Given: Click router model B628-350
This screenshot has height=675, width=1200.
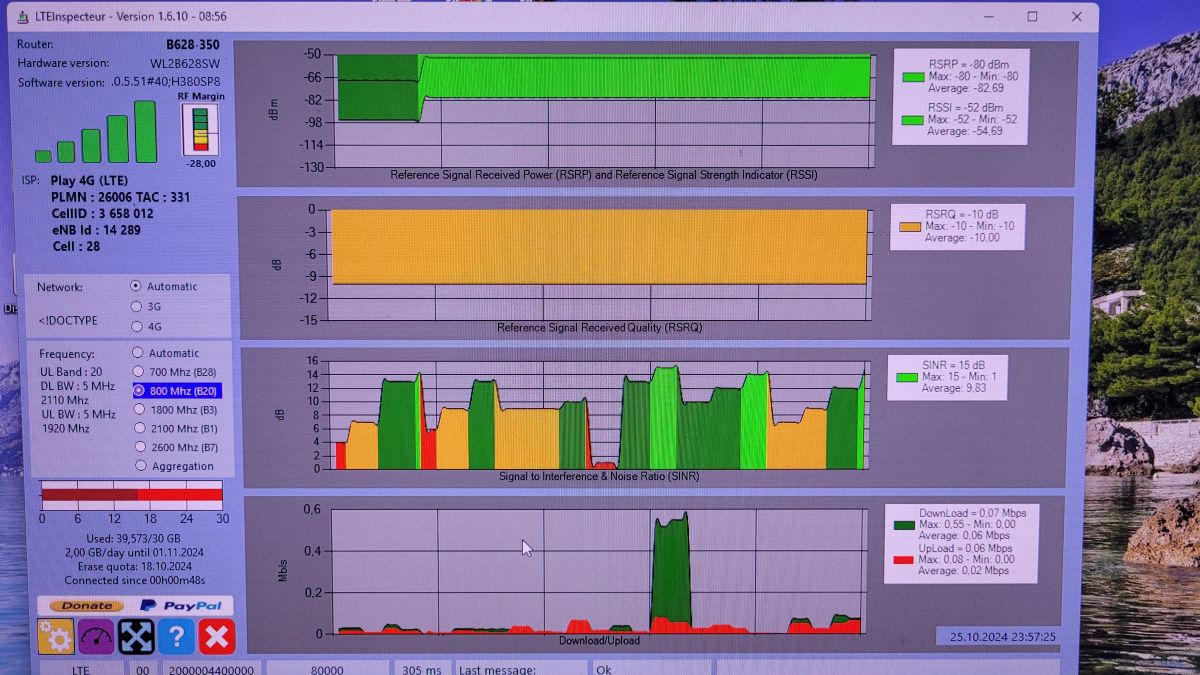Looking at the screenshot, I should point(193,44).
